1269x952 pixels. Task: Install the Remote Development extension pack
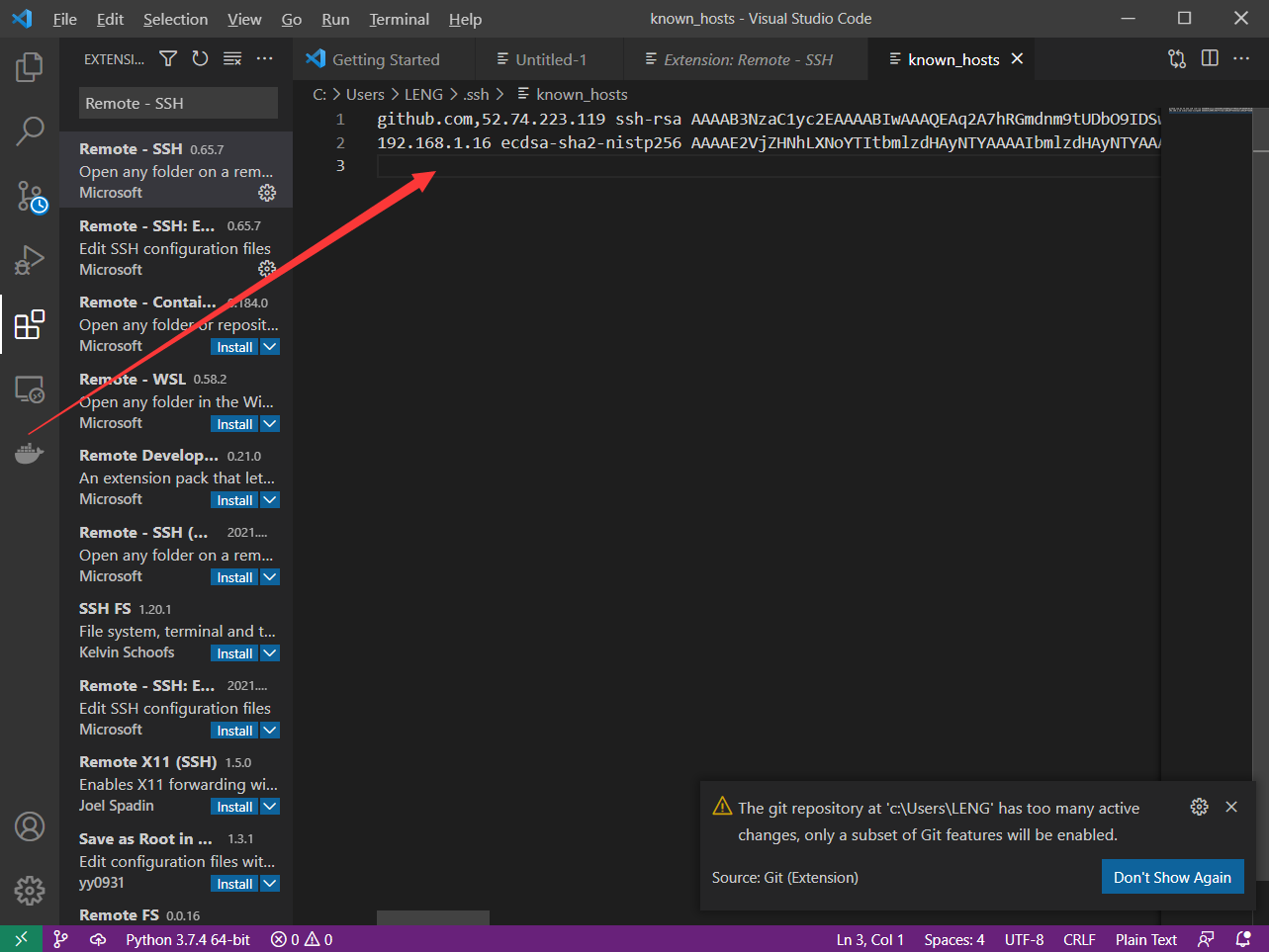tap(233, 499)
